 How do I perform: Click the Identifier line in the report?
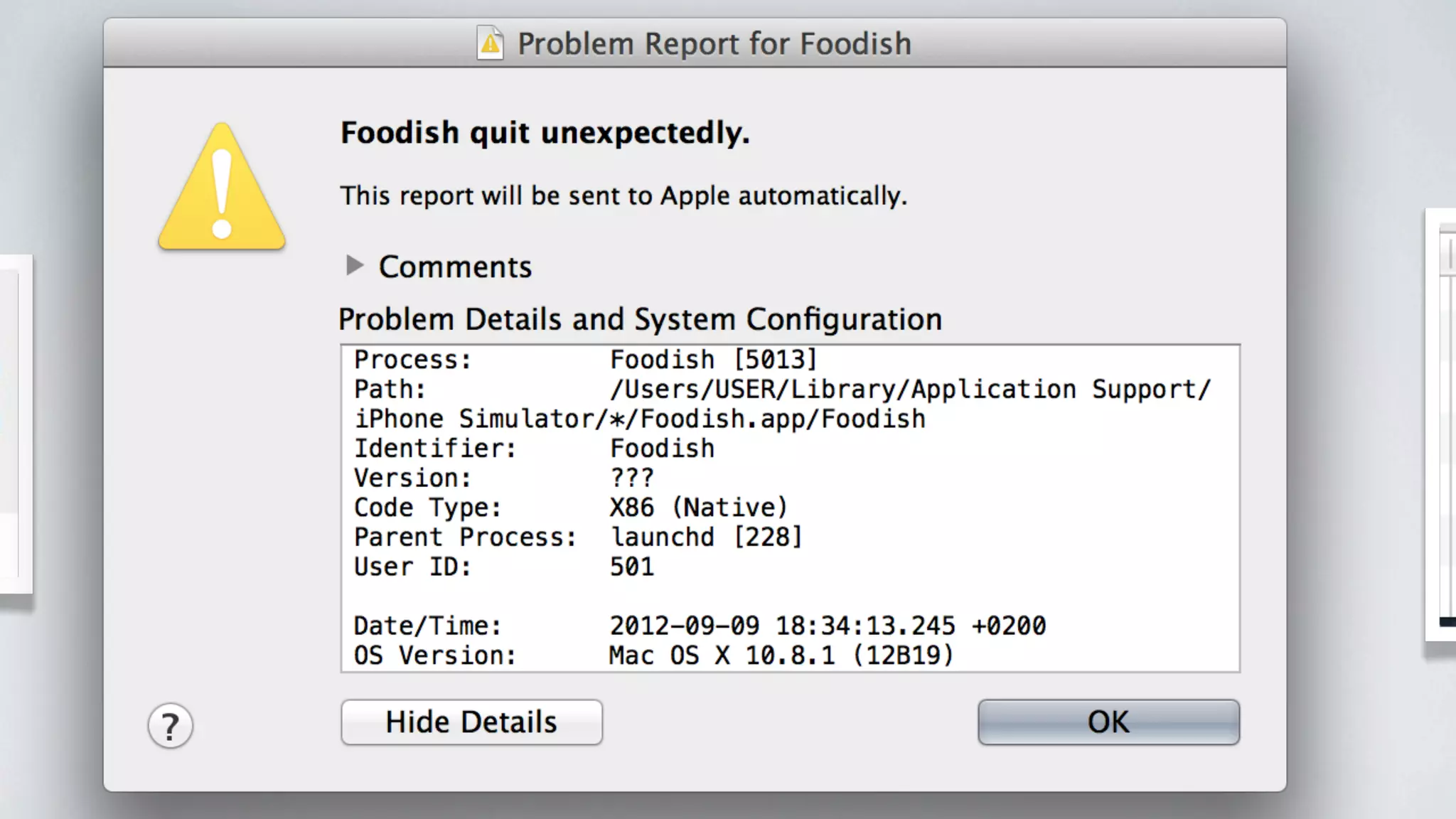[534, 449]
